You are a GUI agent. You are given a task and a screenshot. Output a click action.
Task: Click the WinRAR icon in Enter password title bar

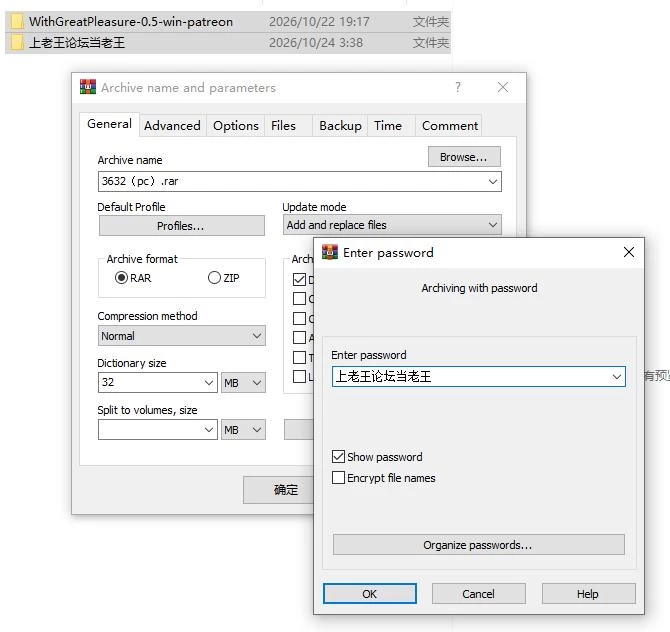click(x=329, y=252)
